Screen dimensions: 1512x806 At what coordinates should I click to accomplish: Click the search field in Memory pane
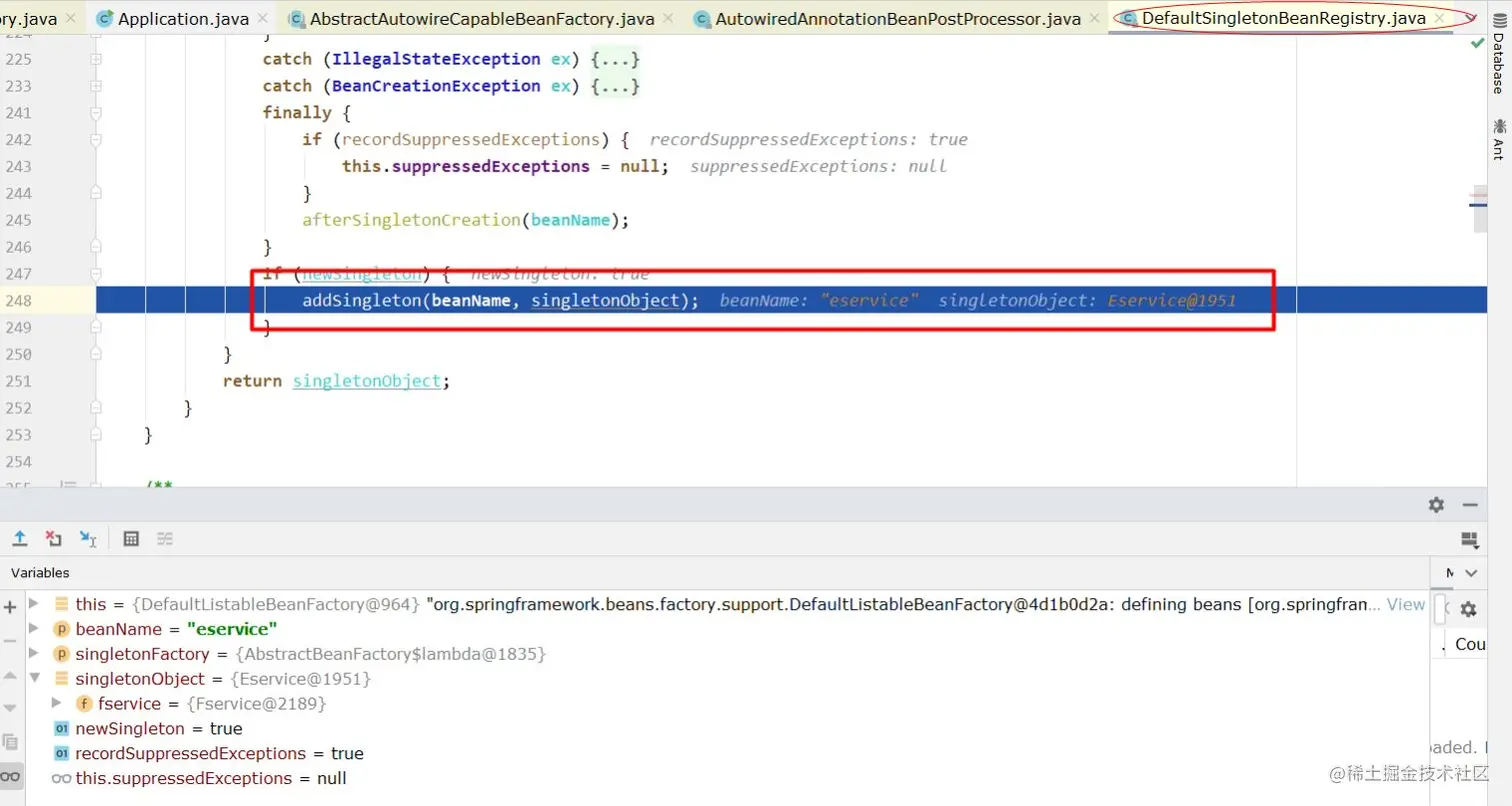[1441, 608]
